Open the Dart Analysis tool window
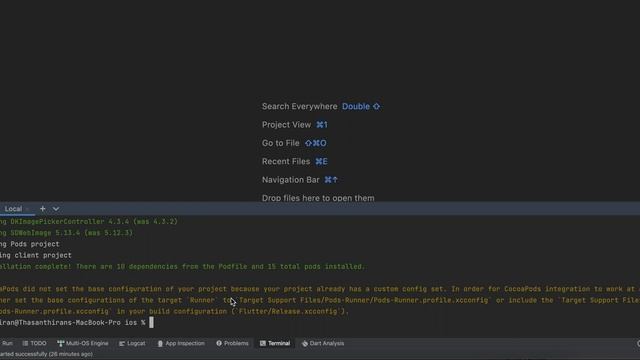The width and height of the screenshot is (640, 360). [x=323, y=343]
